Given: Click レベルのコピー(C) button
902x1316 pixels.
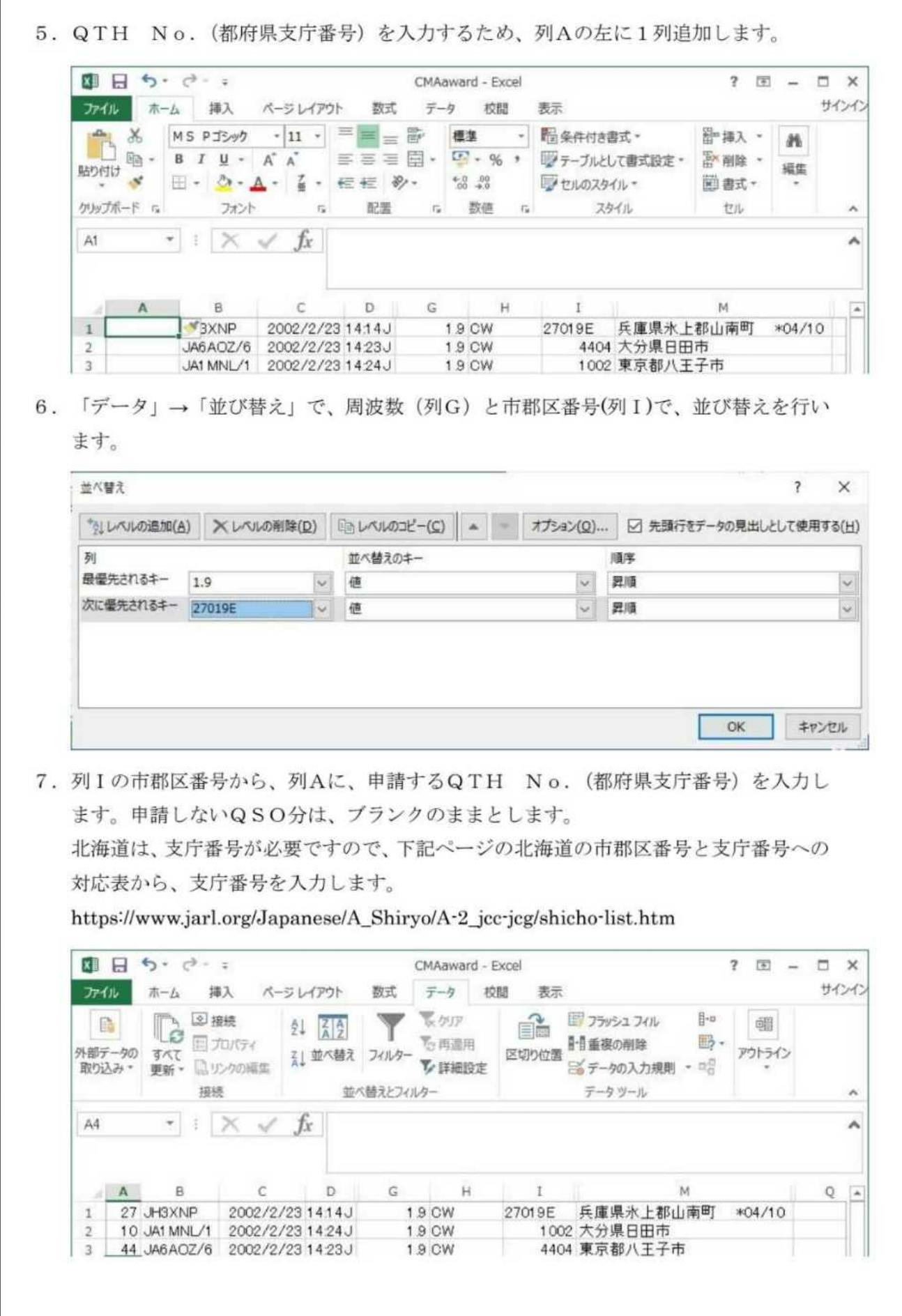Looking at the screenshot, I should tap(392, 526).
